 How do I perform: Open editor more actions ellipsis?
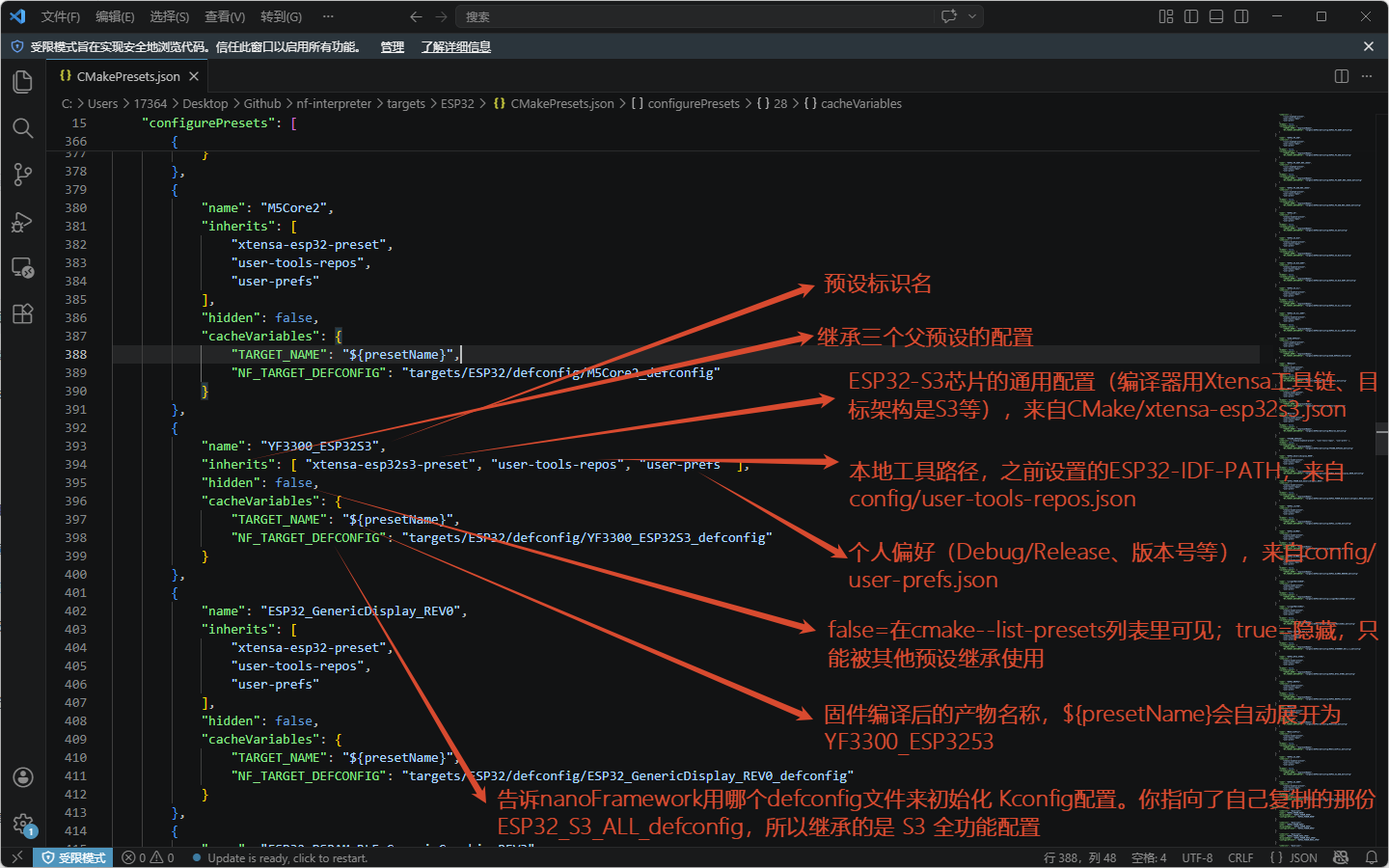(x=1367, y=76)
